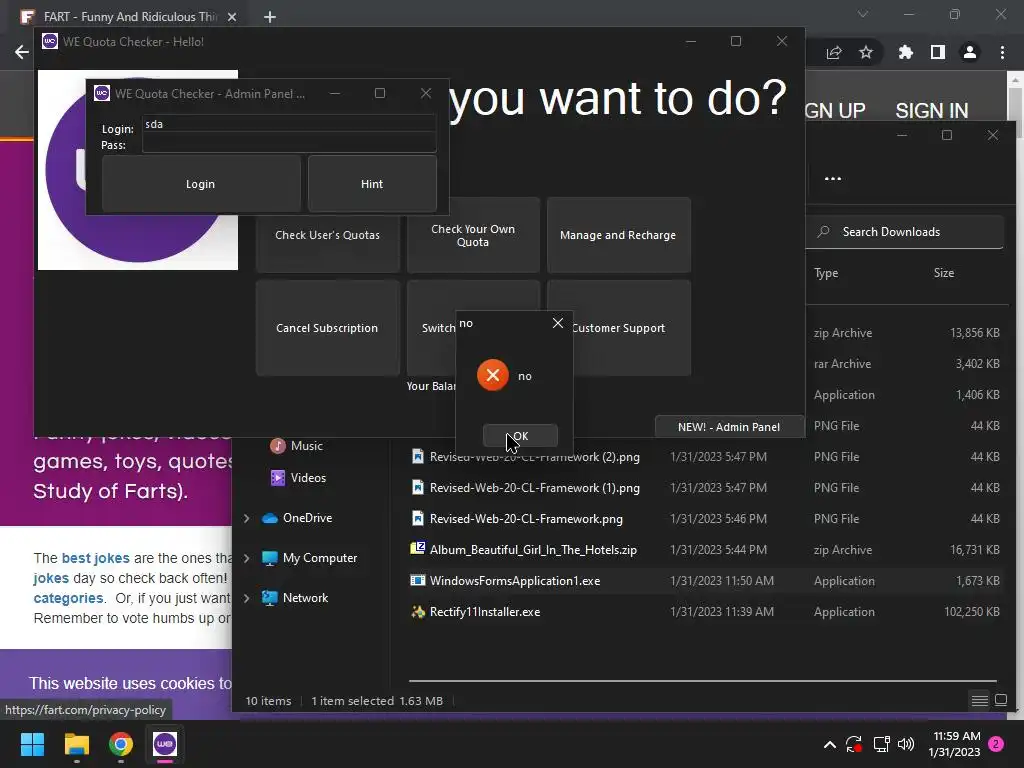Viewport: 1024px width, 768px height.
Task: Open Customer Support button
Action: coord(631,328)
